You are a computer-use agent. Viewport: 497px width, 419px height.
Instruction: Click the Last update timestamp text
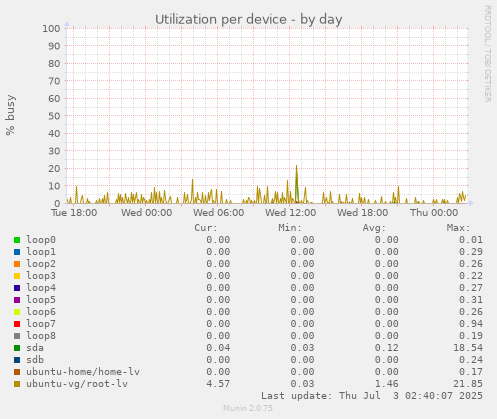point(372,396)
